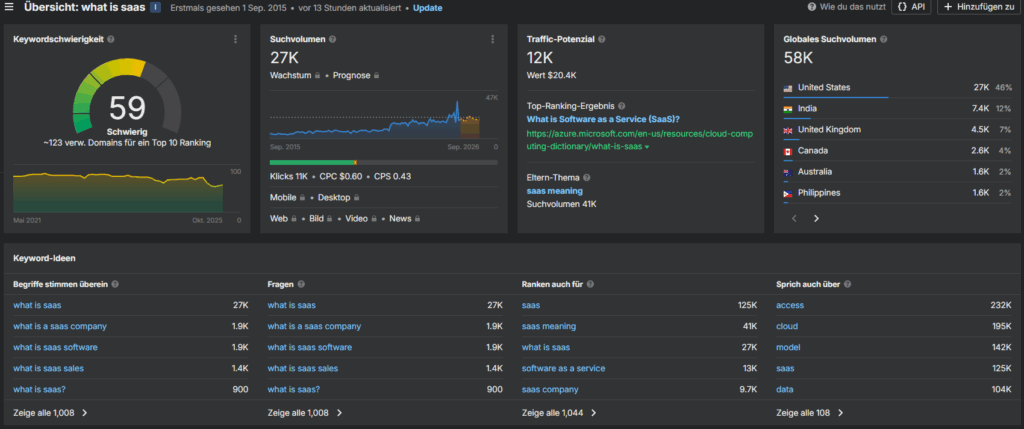Click help icon beside Sprich auch über
The image size is (1024, 429).
click(x=848, y=285)
